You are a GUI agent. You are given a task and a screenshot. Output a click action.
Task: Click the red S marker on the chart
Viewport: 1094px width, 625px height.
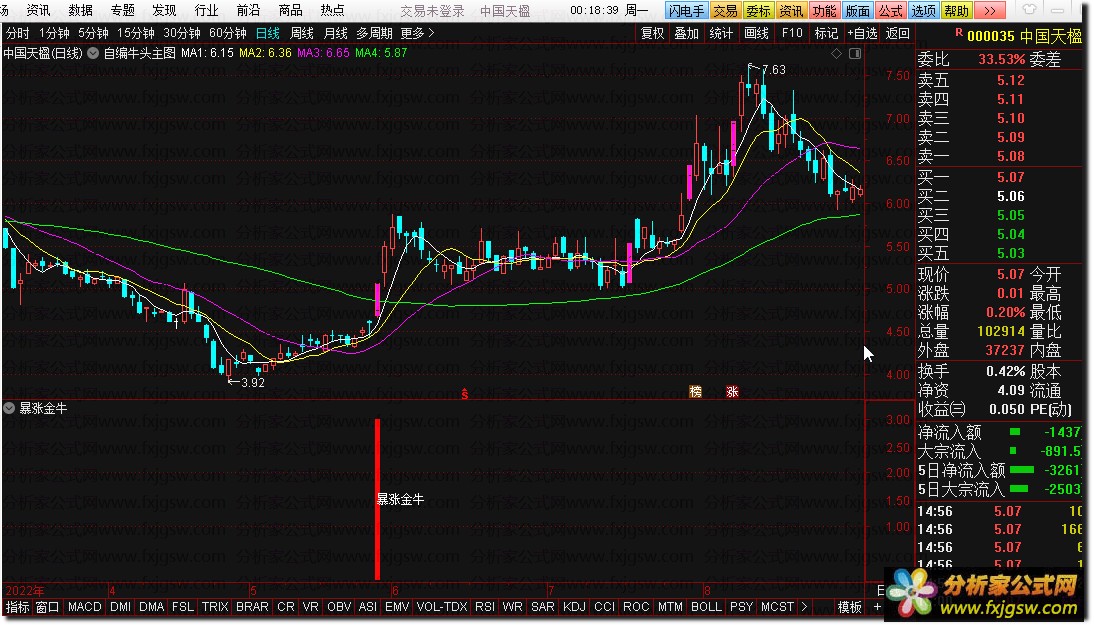[465, 395]
